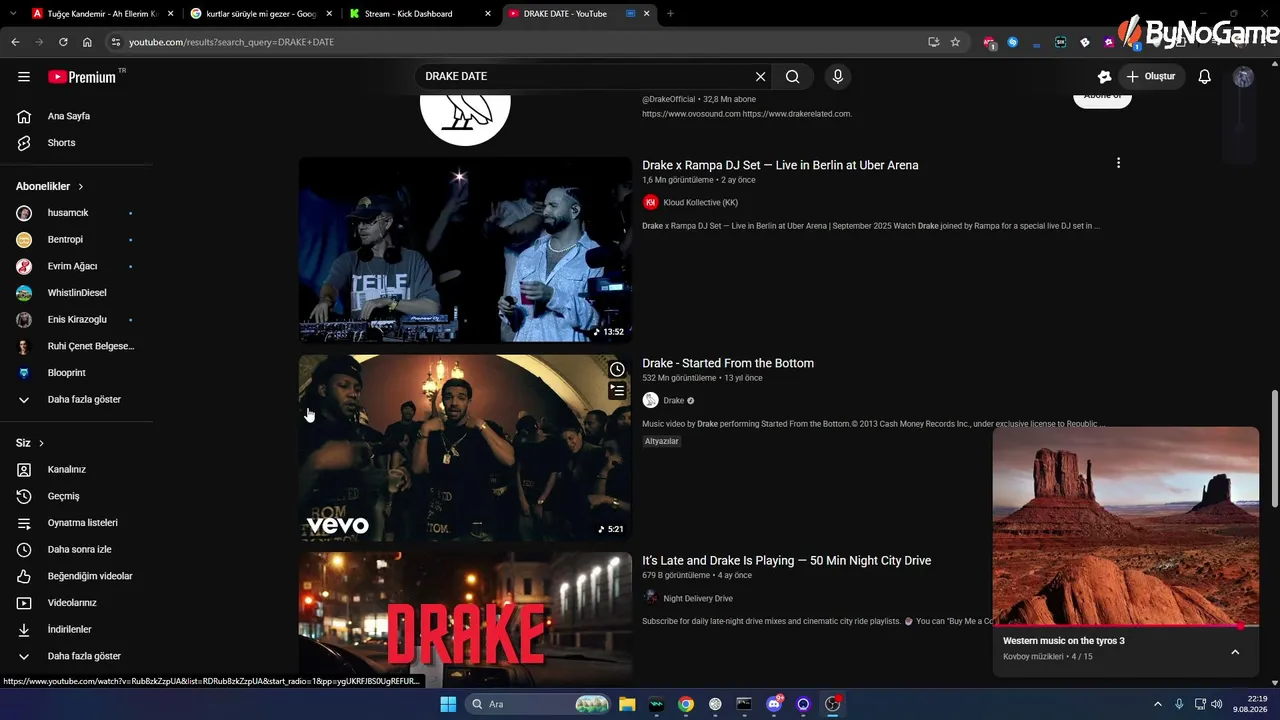Go to YouTube Premium home logo
Viewport: 1280px width, 720px height.
82,77
